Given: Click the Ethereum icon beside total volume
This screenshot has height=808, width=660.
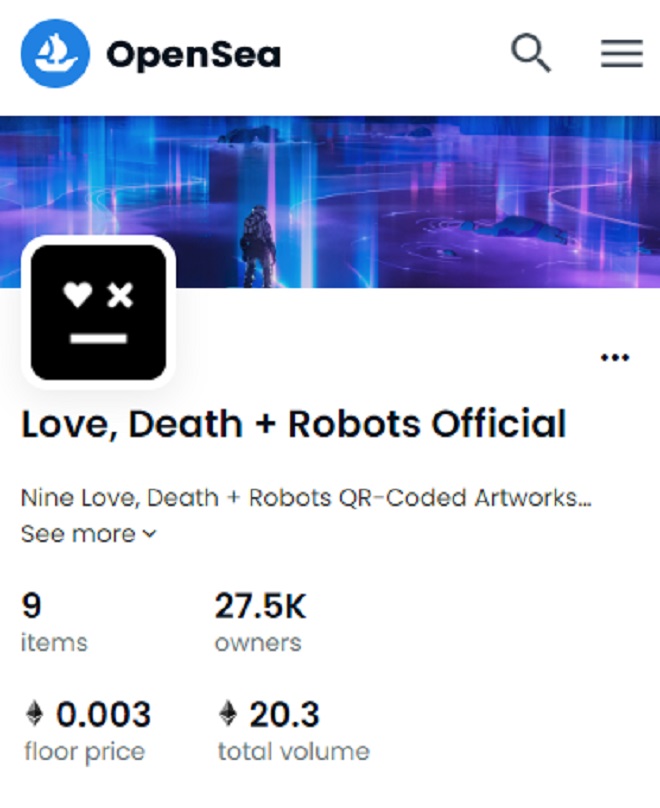Looking at the screenshot, I should pyautogui.click(x=229, y=714).
